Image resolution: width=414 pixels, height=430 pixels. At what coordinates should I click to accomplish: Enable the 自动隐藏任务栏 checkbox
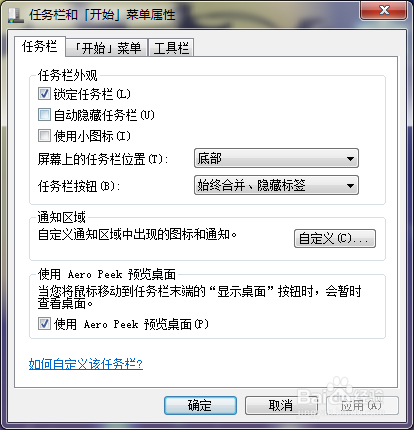point(44,115)
